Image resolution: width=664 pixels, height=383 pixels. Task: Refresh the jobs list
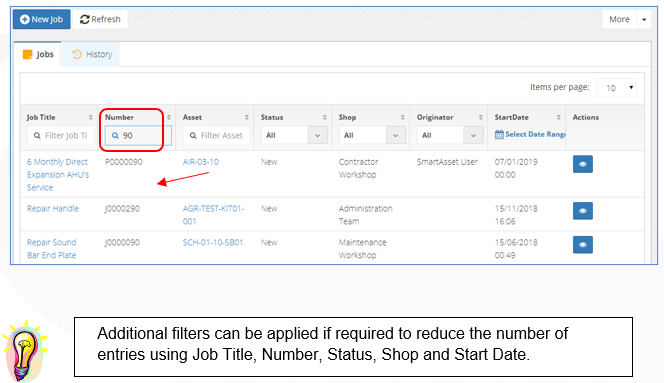(100, 19)
